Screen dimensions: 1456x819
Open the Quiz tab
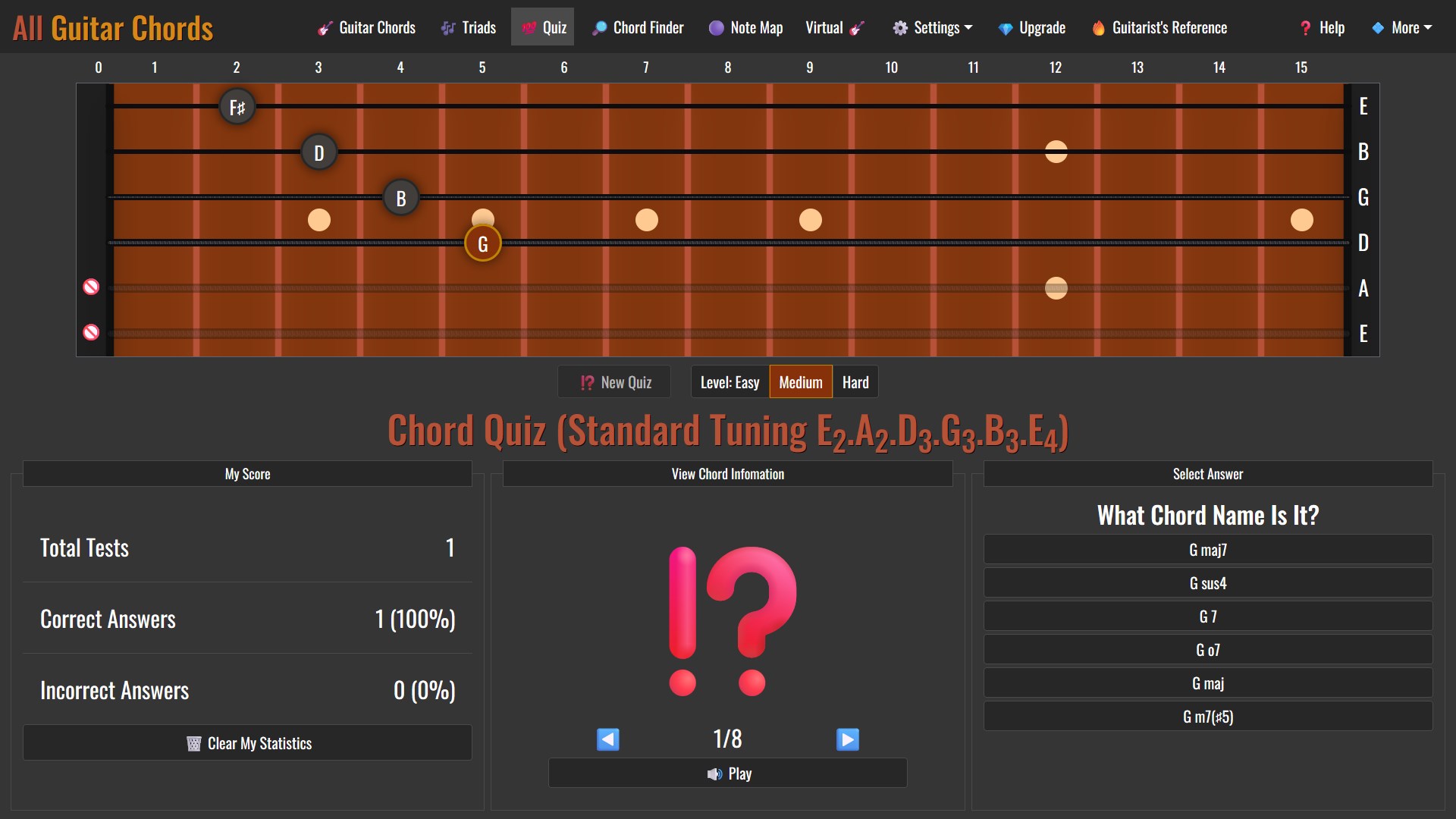pyautogui.click(x=541, y=27)
